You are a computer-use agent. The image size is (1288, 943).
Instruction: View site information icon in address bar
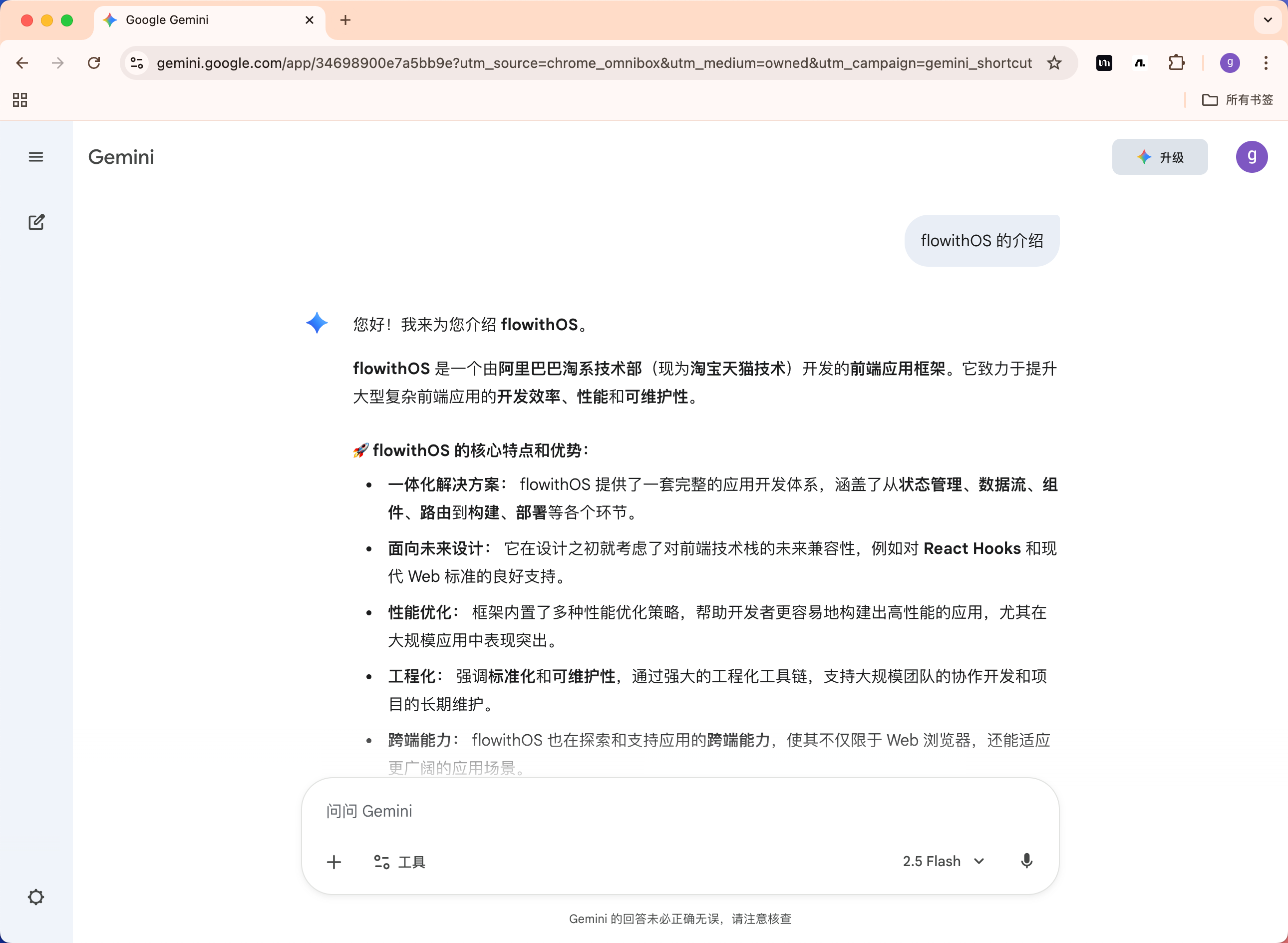point(137,63)
